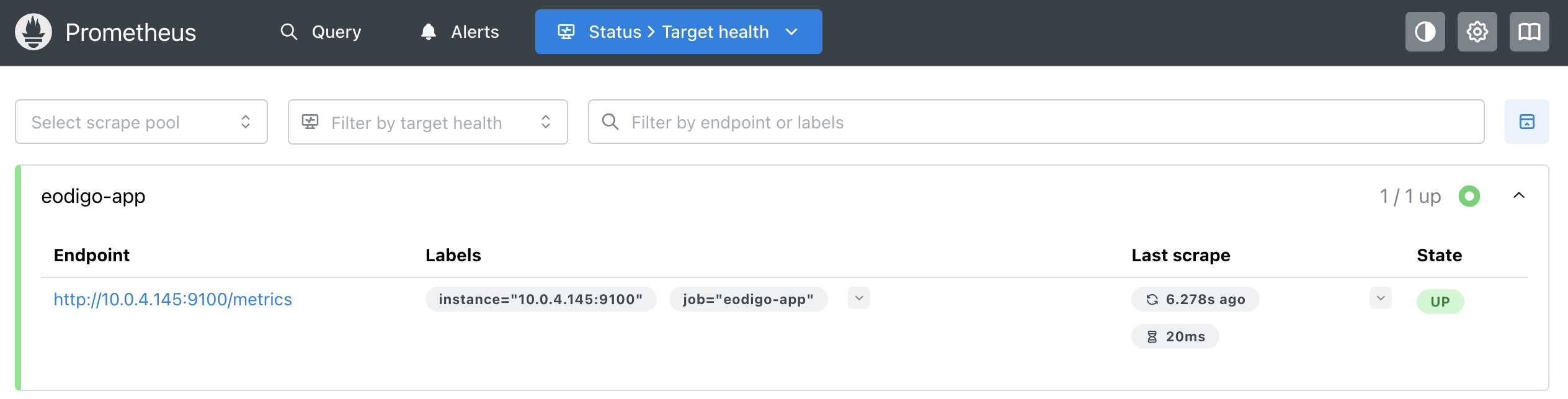
Task: Open the Select scrape pool dropdown
Action: click(141, 122)
